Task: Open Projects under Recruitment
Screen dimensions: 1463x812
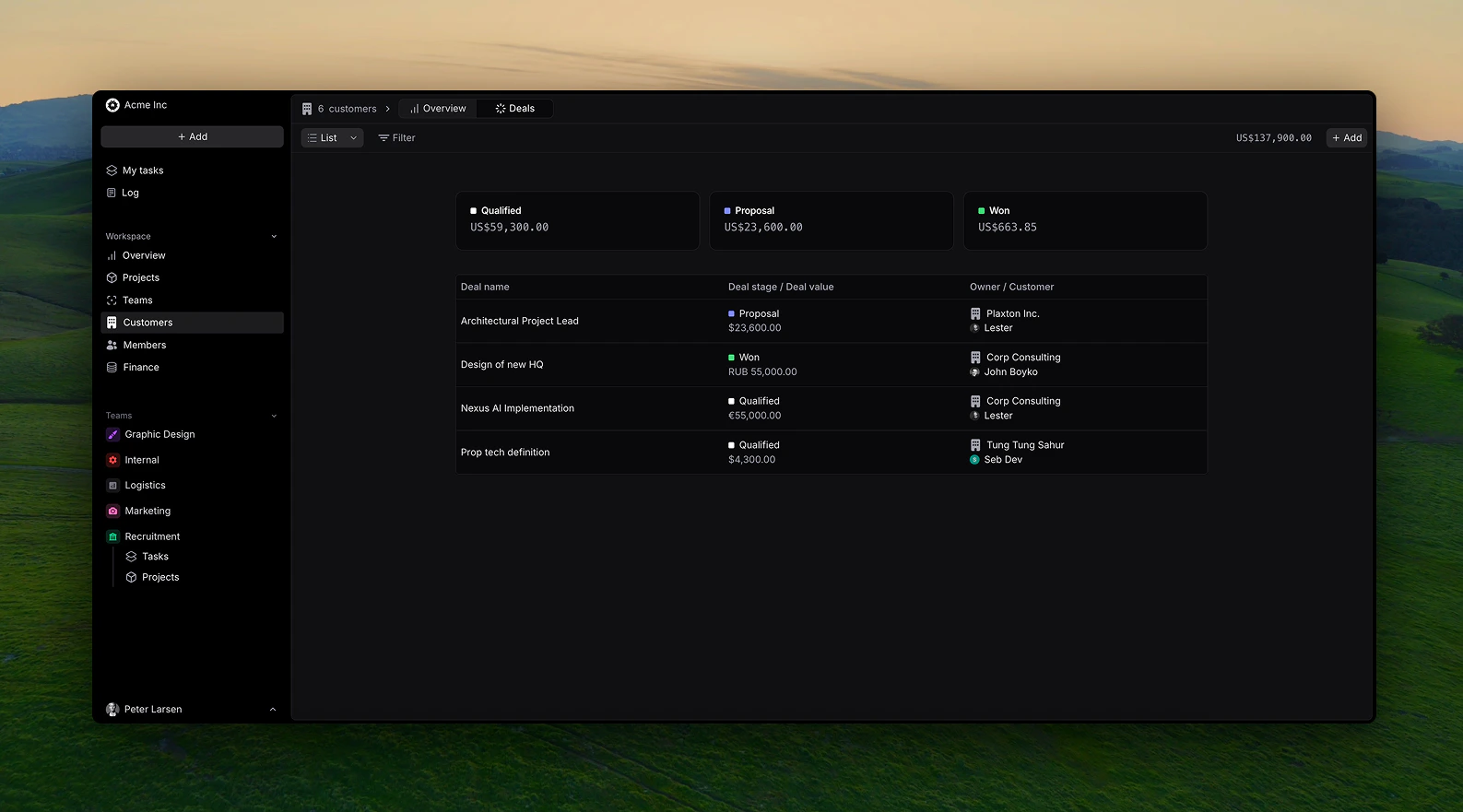Action: [x=160, y=577]
